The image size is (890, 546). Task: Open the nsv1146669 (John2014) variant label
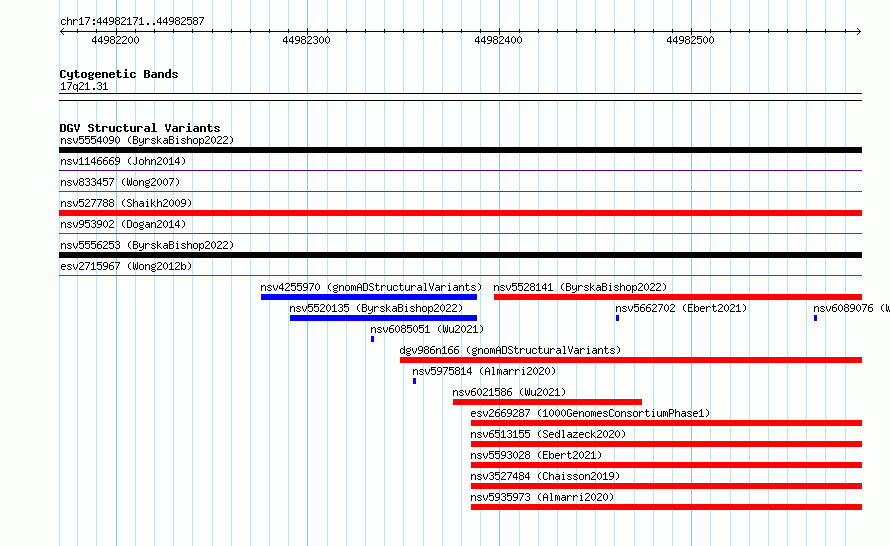click(123, 161)
